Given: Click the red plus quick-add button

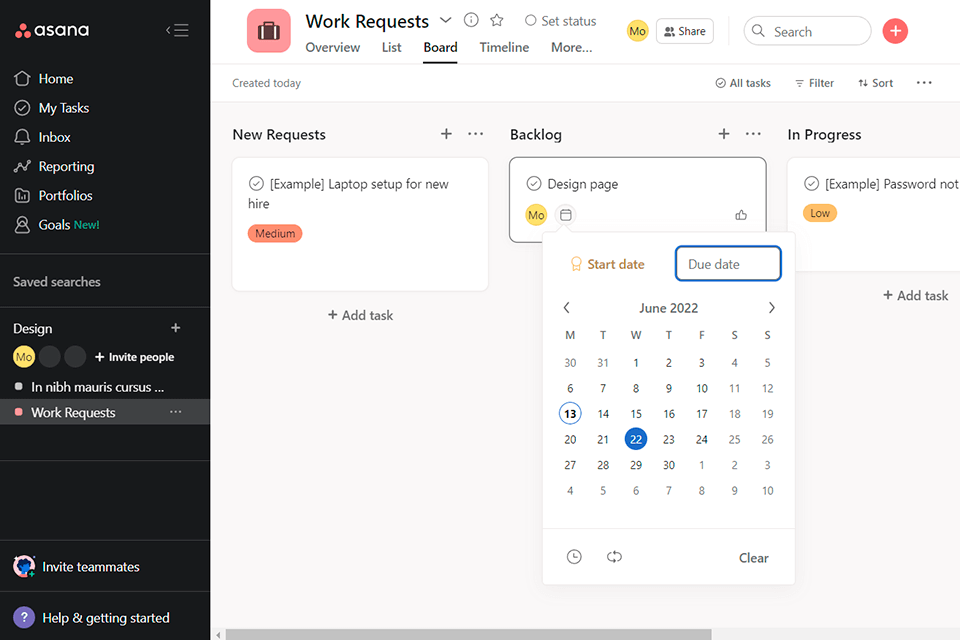Looking at the screenshot, I should tap(895, 31).
